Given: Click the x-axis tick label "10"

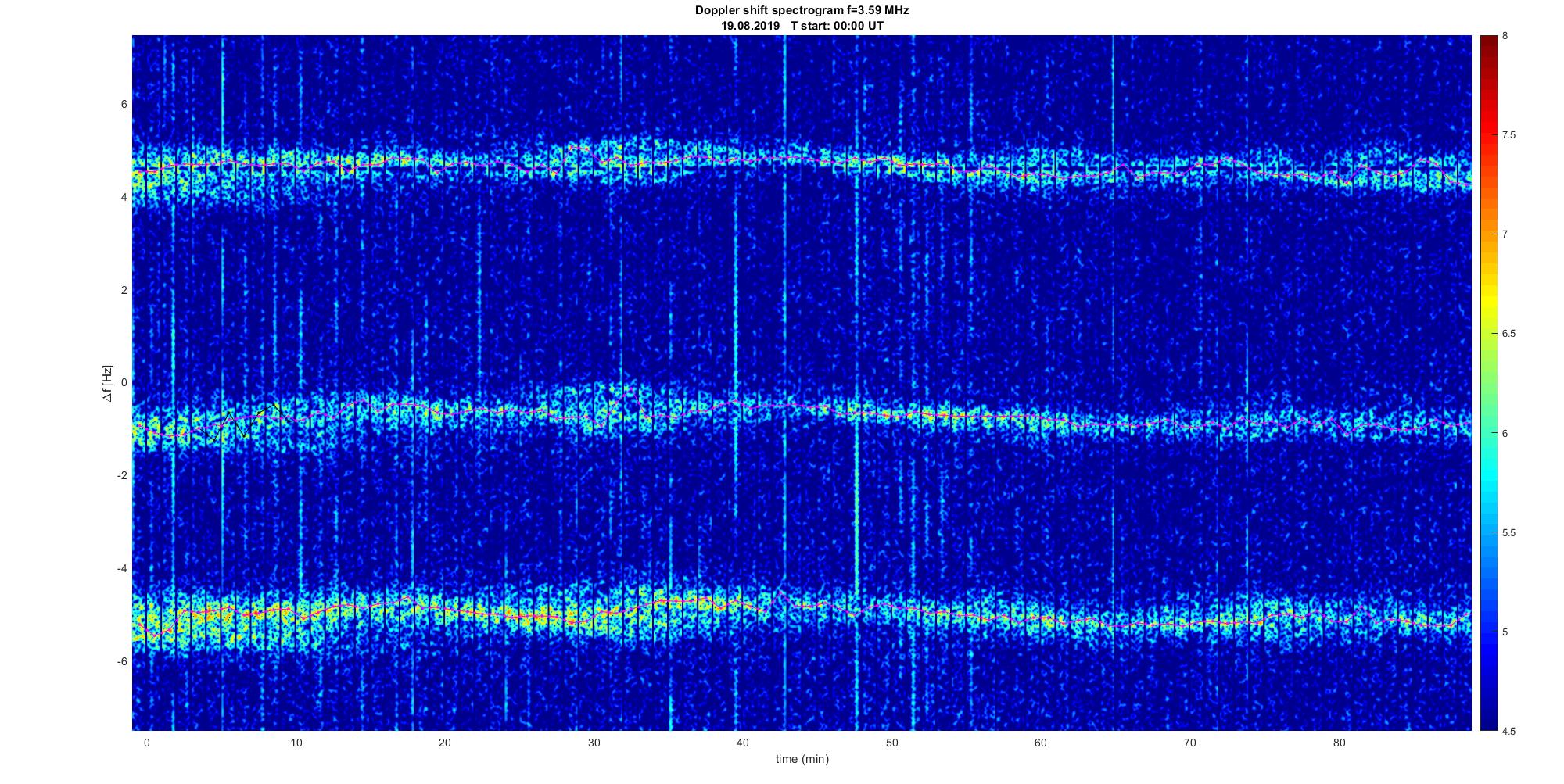Looking at the screenshot, I should [296, 743].
